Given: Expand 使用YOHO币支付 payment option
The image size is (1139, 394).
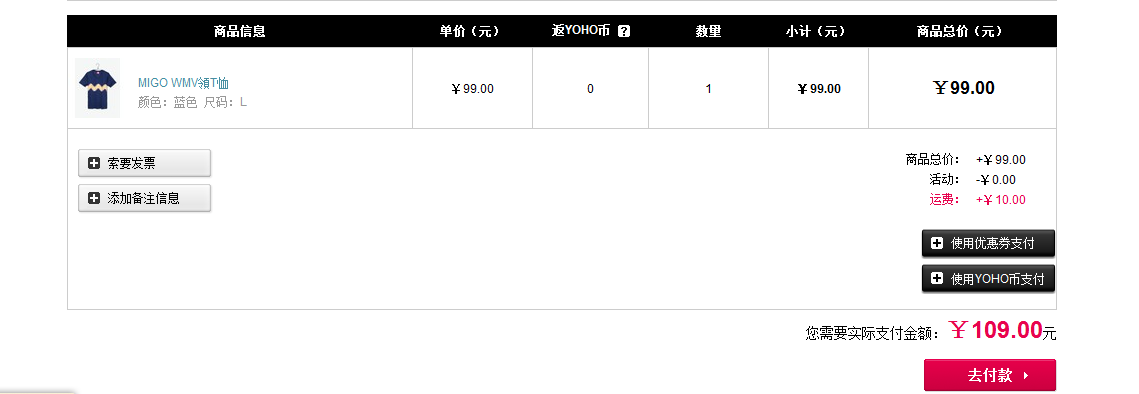Looking at the screenshot, I should coord(989,278).
